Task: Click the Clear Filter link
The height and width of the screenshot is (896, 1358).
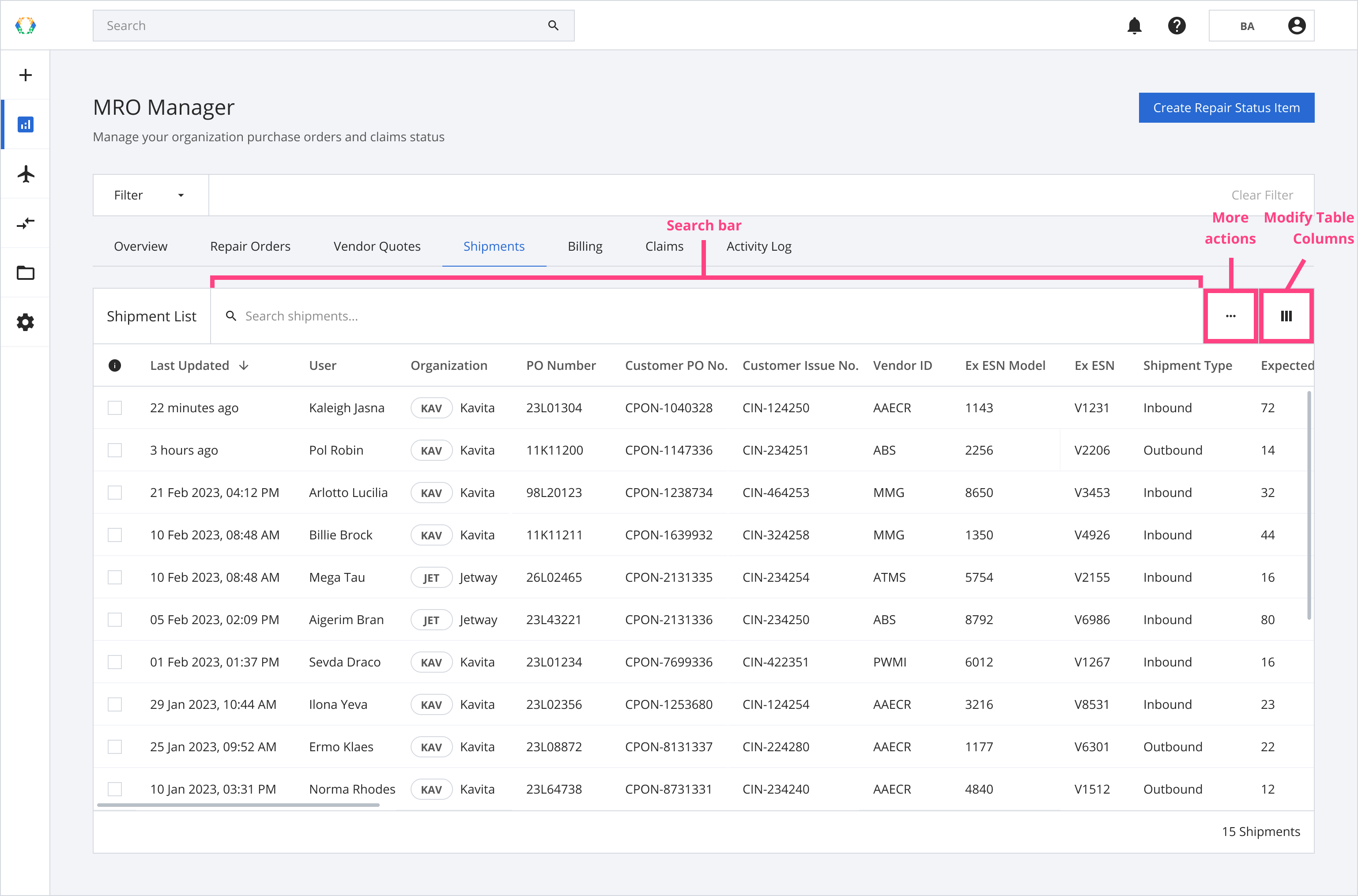Action: tap(1262, 196)
